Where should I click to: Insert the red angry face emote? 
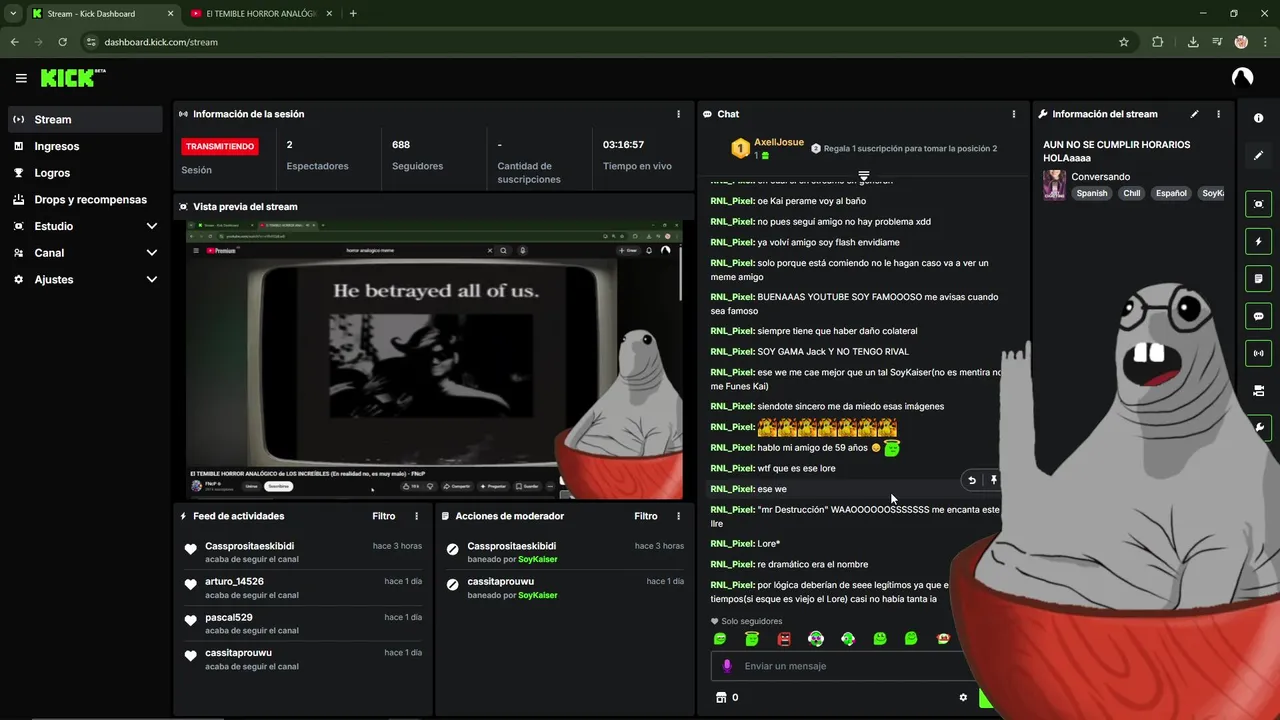coord(784,638)
